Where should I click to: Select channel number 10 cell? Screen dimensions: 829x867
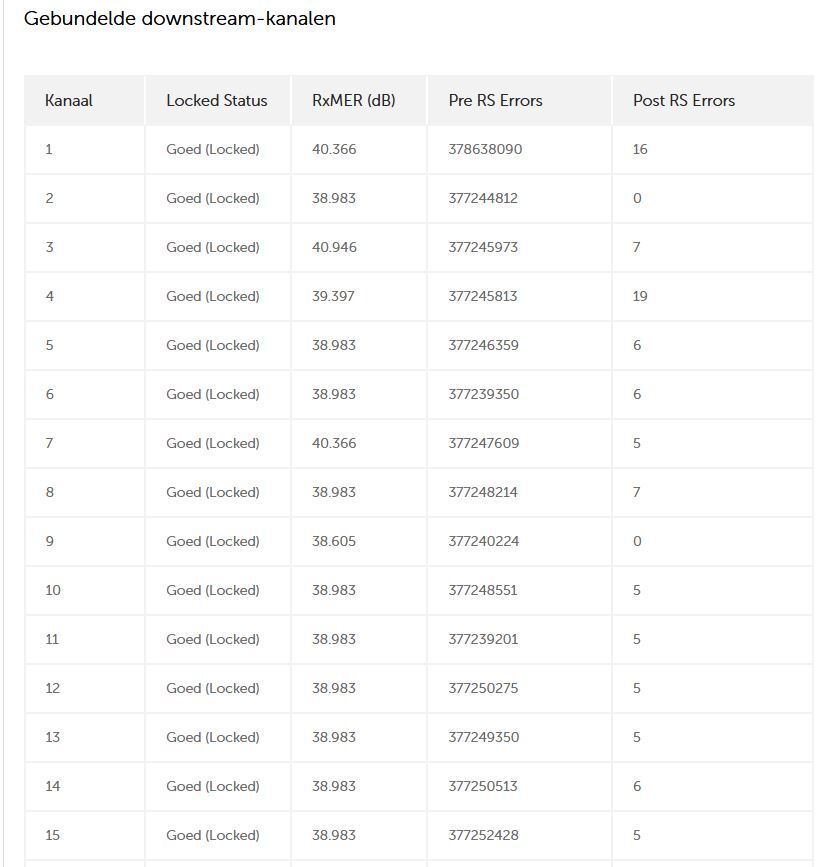[53, 590]
